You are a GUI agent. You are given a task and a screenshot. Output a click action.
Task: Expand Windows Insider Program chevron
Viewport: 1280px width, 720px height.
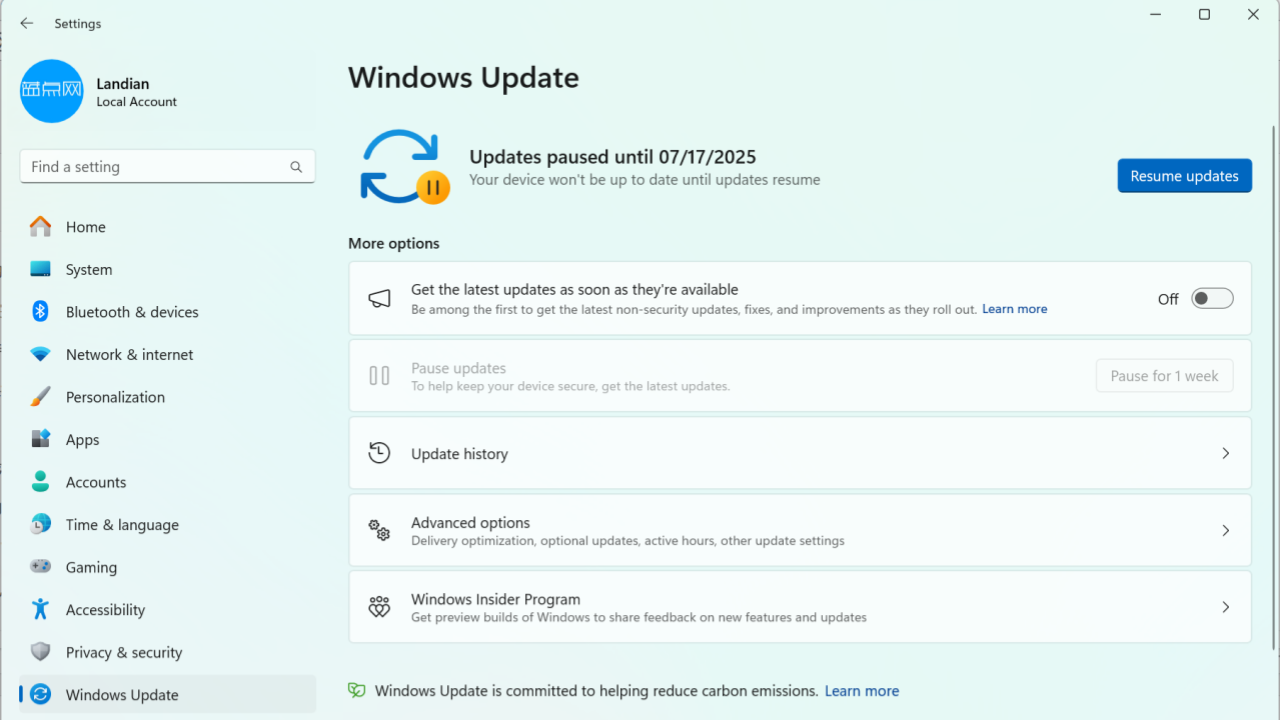(1226, 607)
